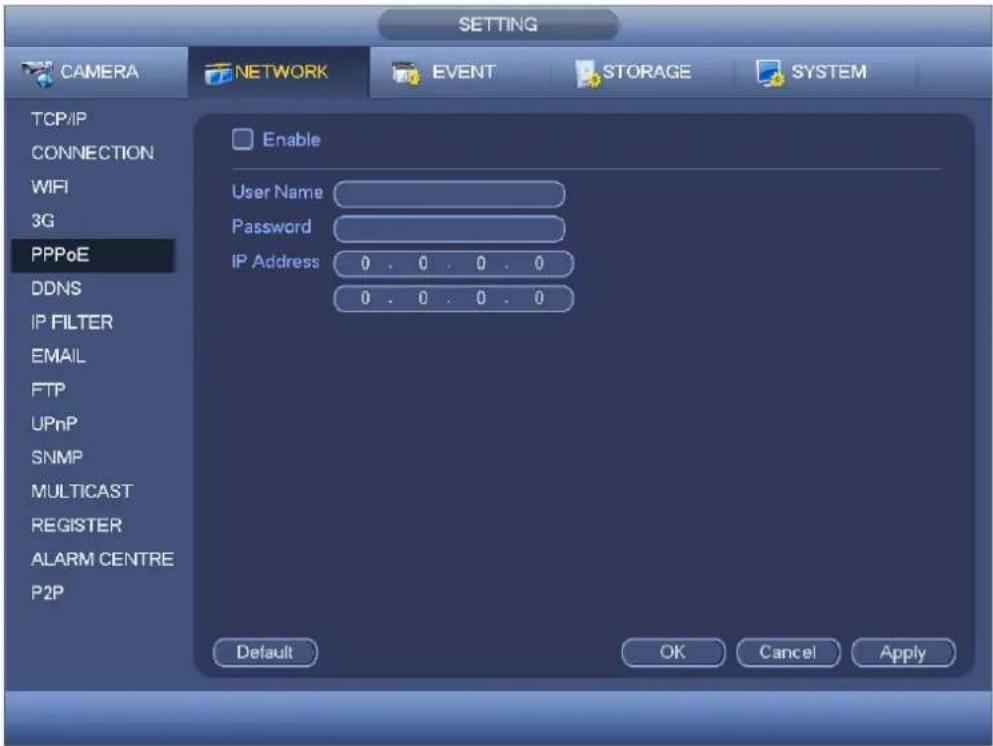The height and width of the screenshot is (746, 993).
Task: Tick the Enable checkbox for PPPoE
Action: (243, 139)
